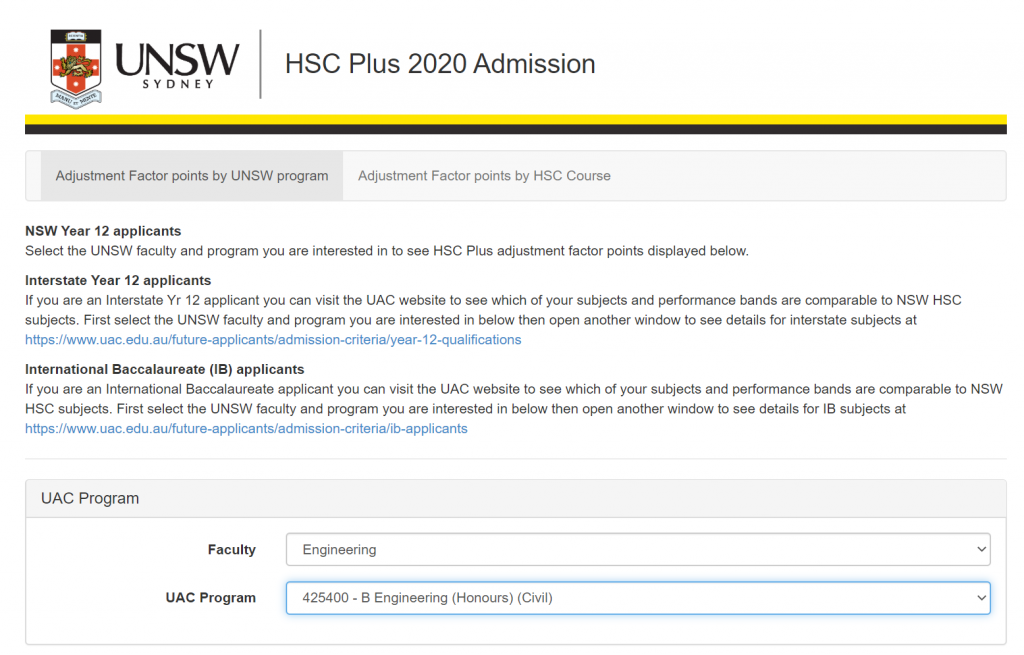Click the chevron arrow on the UAC Program select
1024x655 pixels.
click(x=978, y=598)
